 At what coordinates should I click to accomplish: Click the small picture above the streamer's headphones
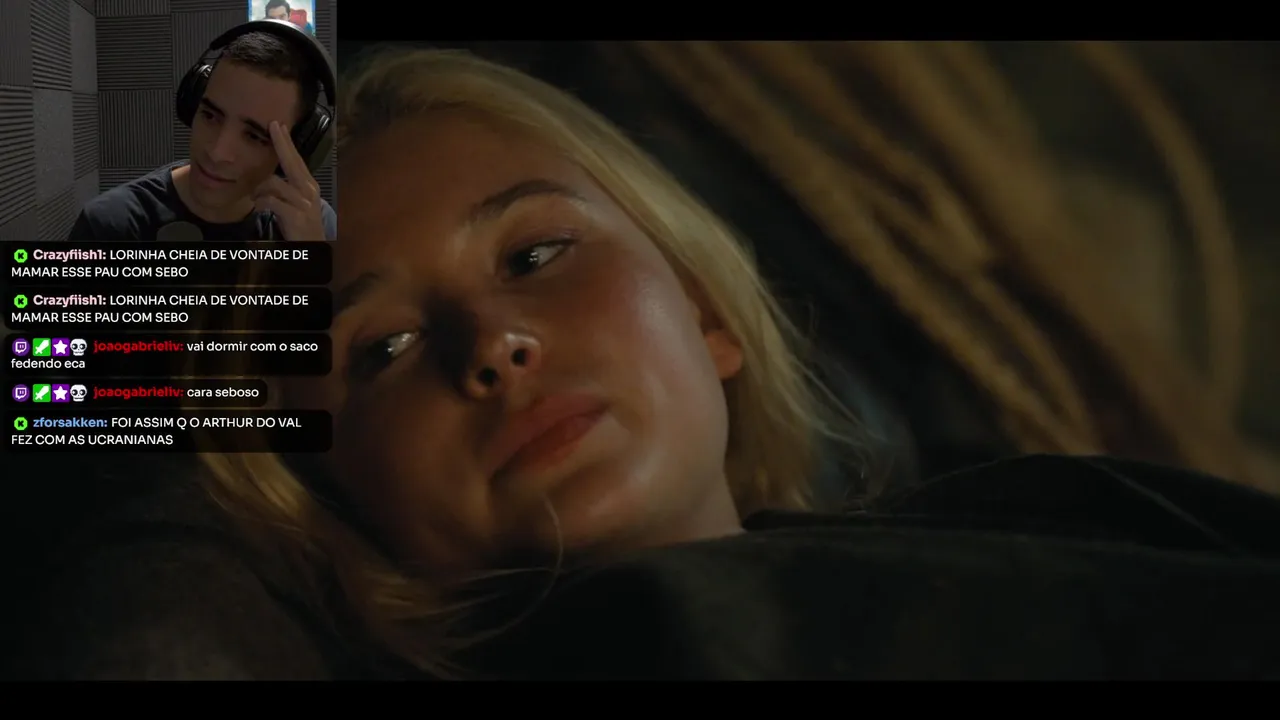pos(281,17)
